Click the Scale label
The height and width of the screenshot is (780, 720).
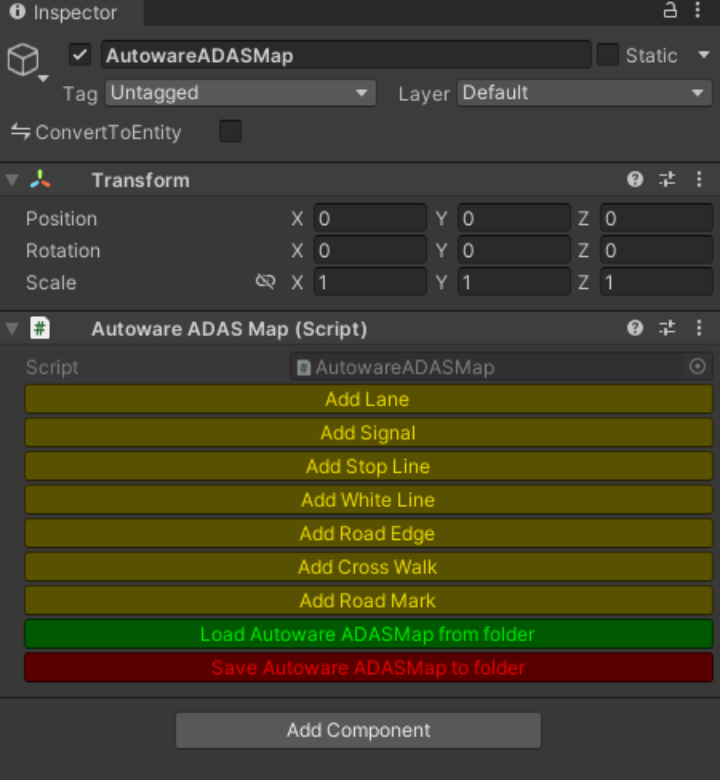51,283
